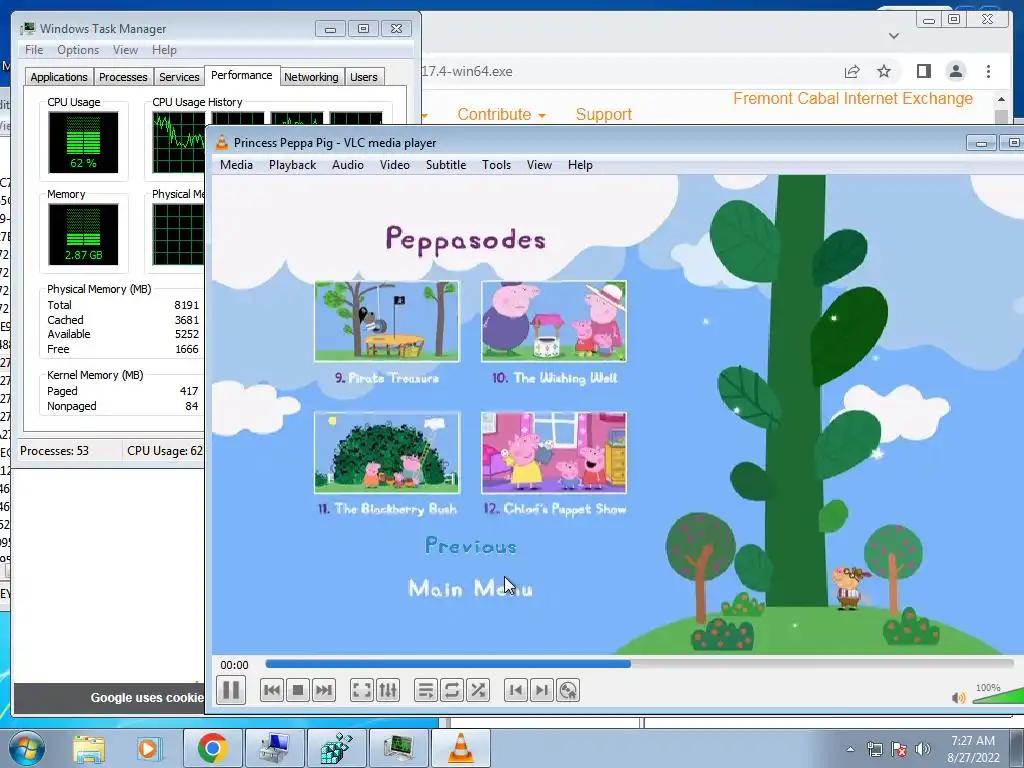
Task: Click Previous in the DVD menu
Action: 471,546
